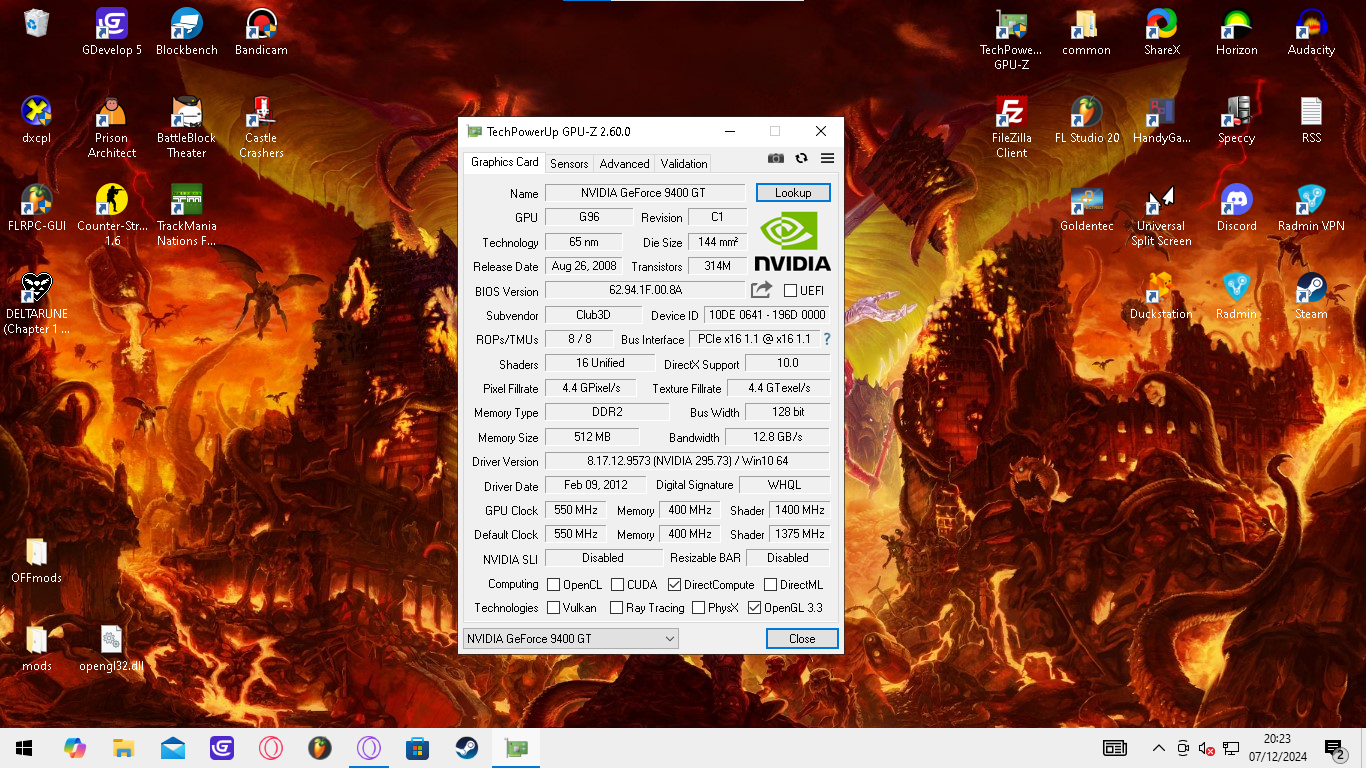Open Speccy desktop shortcut
Screen dimensions: 1366x768
(x=1236, y=120)
